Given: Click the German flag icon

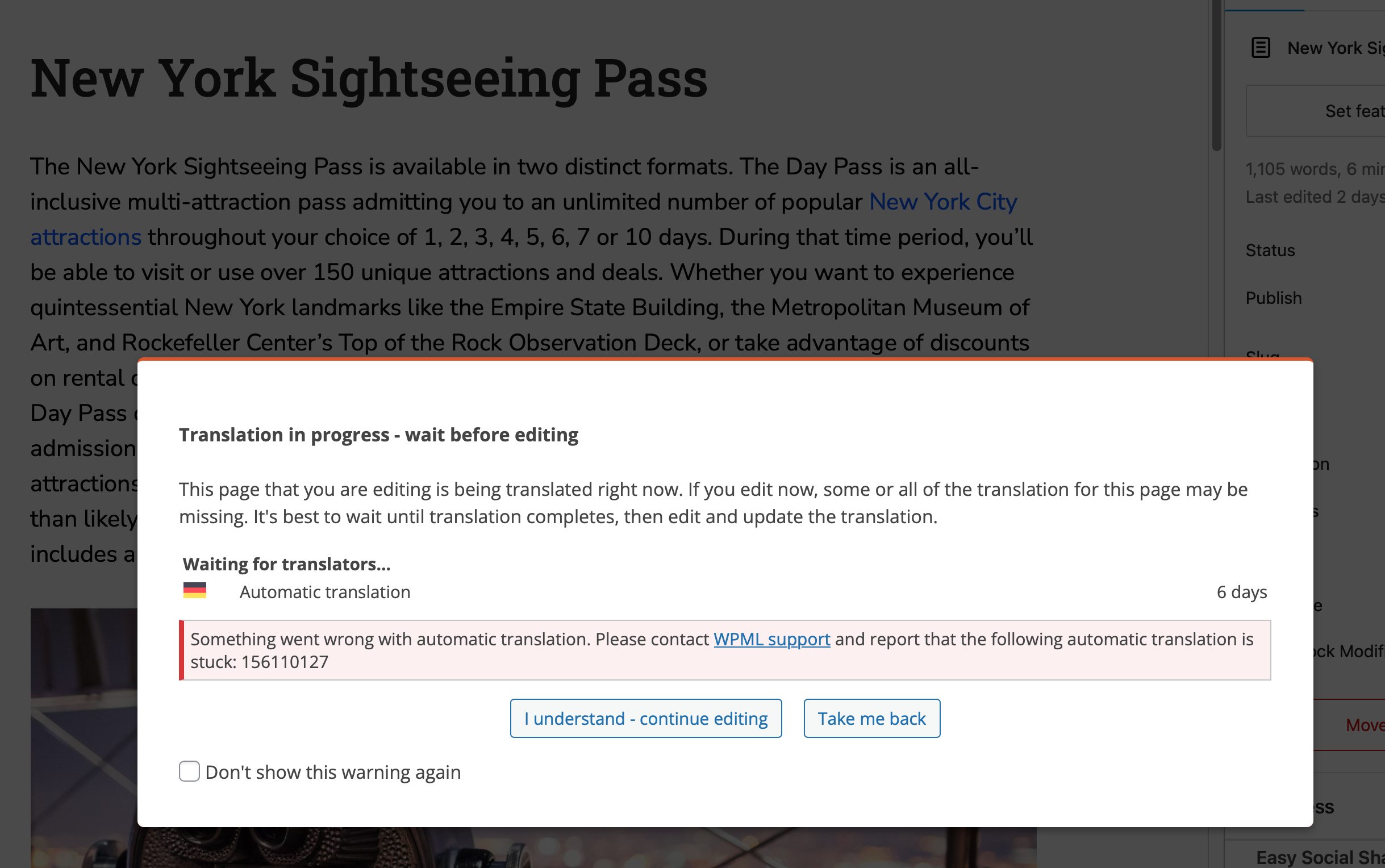Looking at the screenshot, I should tap(195, 591).
